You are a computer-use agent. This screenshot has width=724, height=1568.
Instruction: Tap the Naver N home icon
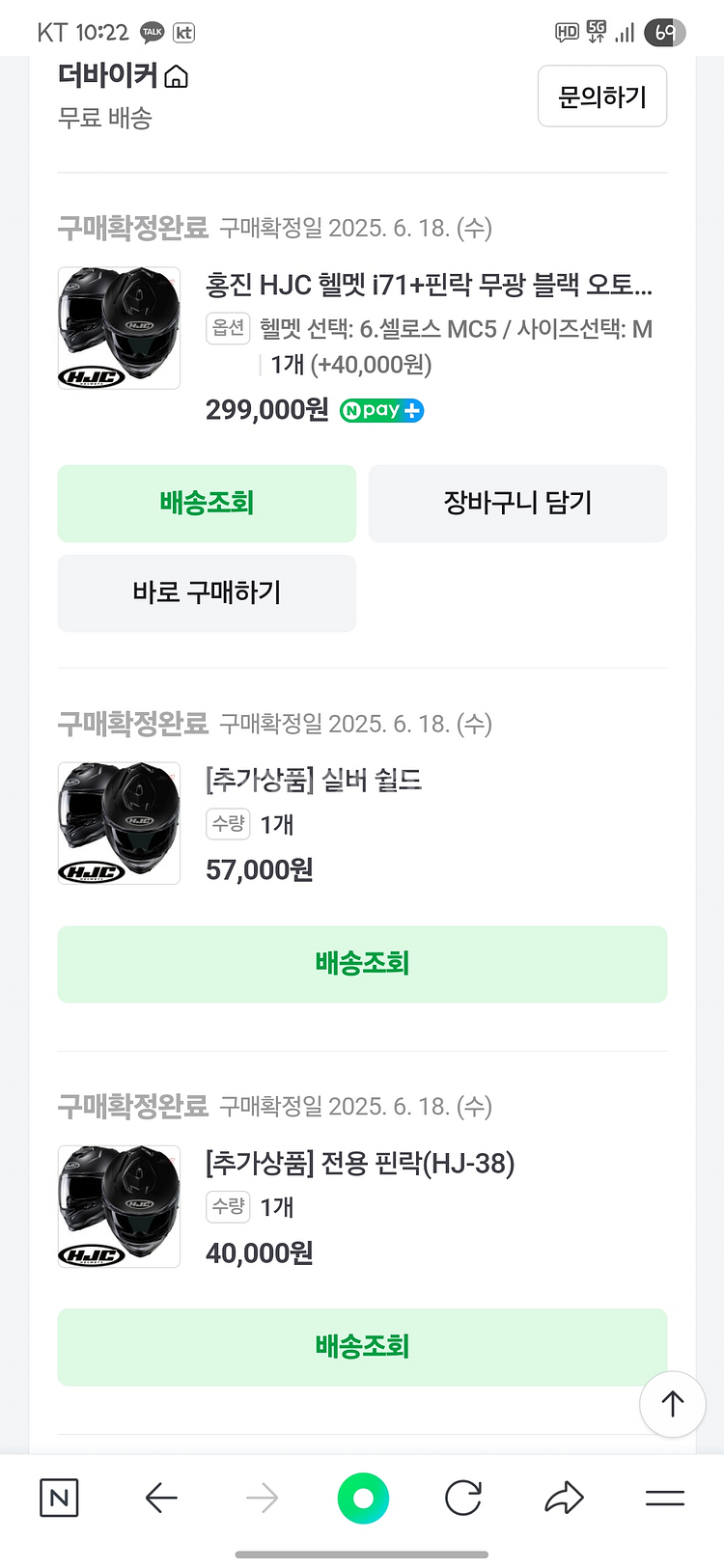(59, 1498)
